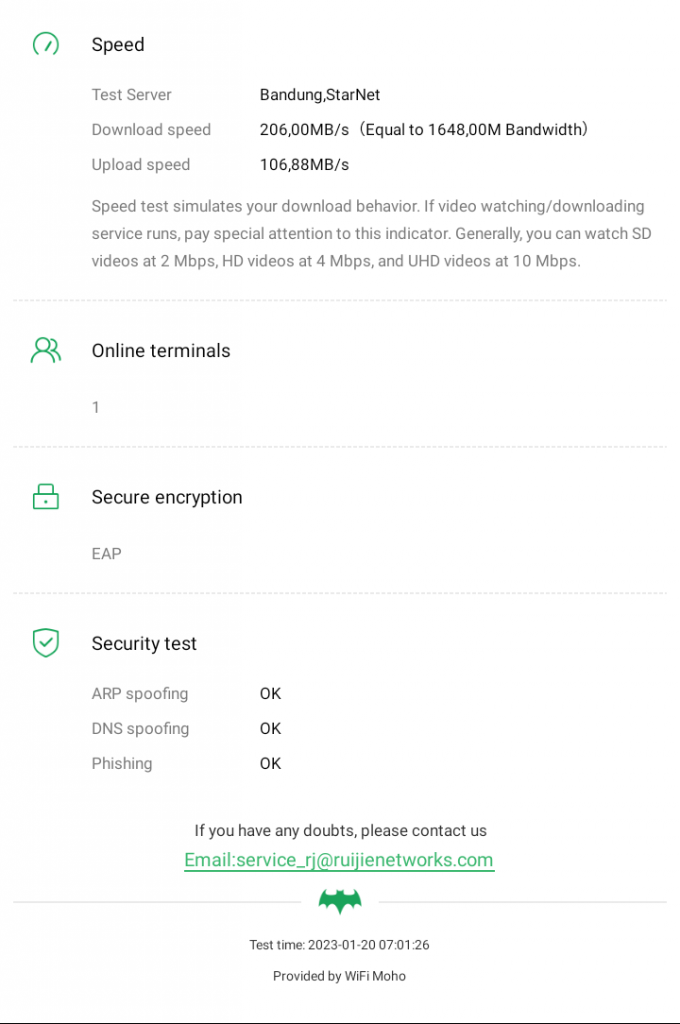This screenshot has height=1024, width=680.
Task: Click the ARP spoofing OK result
Action: coord(270,694)
